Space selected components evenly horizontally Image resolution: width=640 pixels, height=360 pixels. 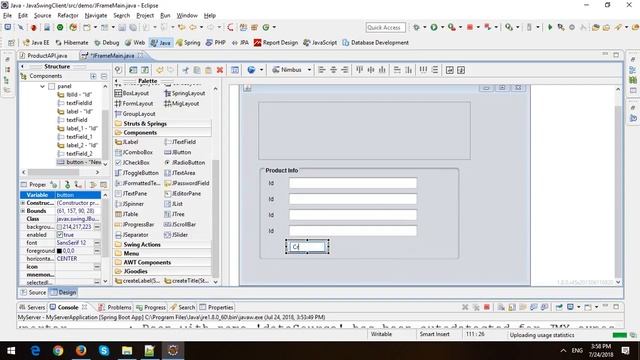click(423, 70)
